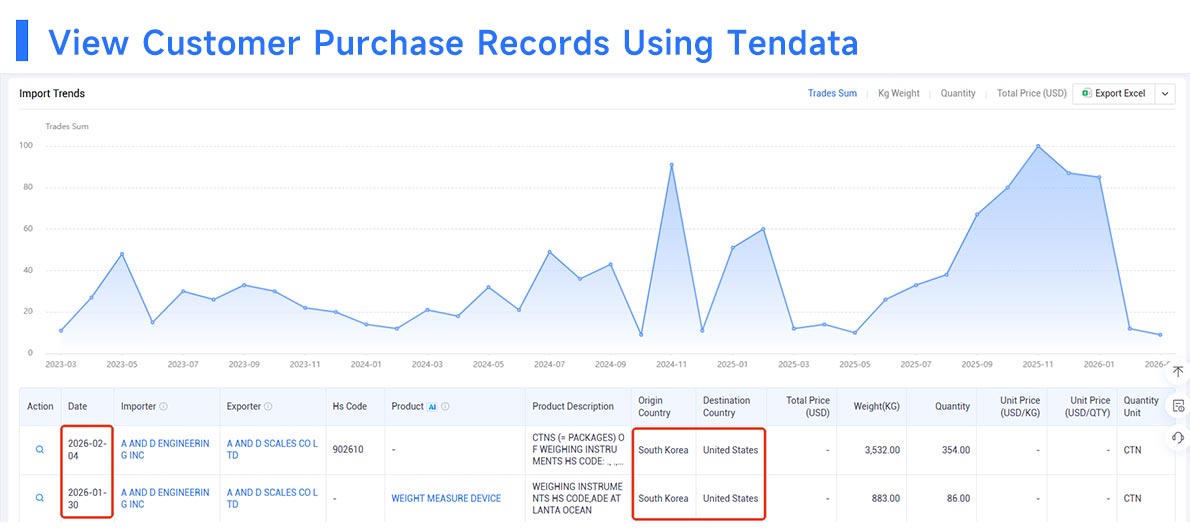
Task: Click the Unit Price (USD/KG) column header
Action: pos(1020,407)
